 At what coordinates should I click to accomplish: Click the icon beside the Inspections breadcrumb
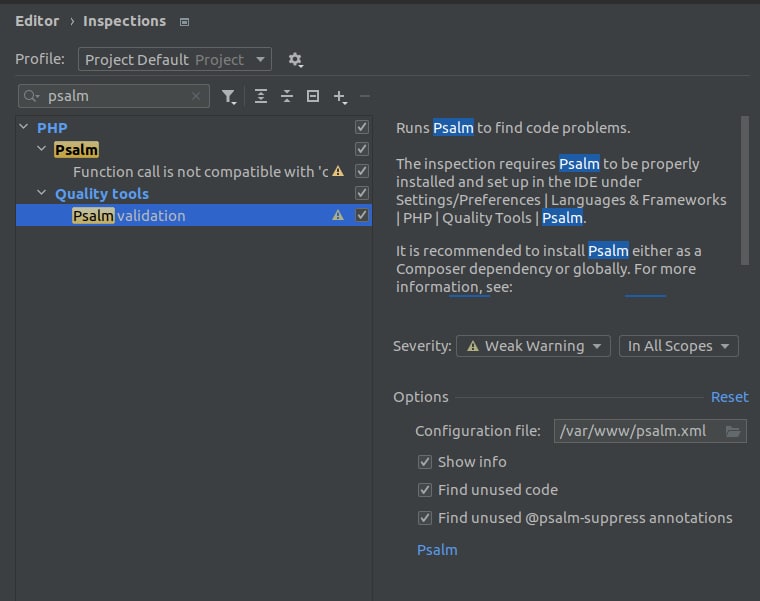[184, 22]
